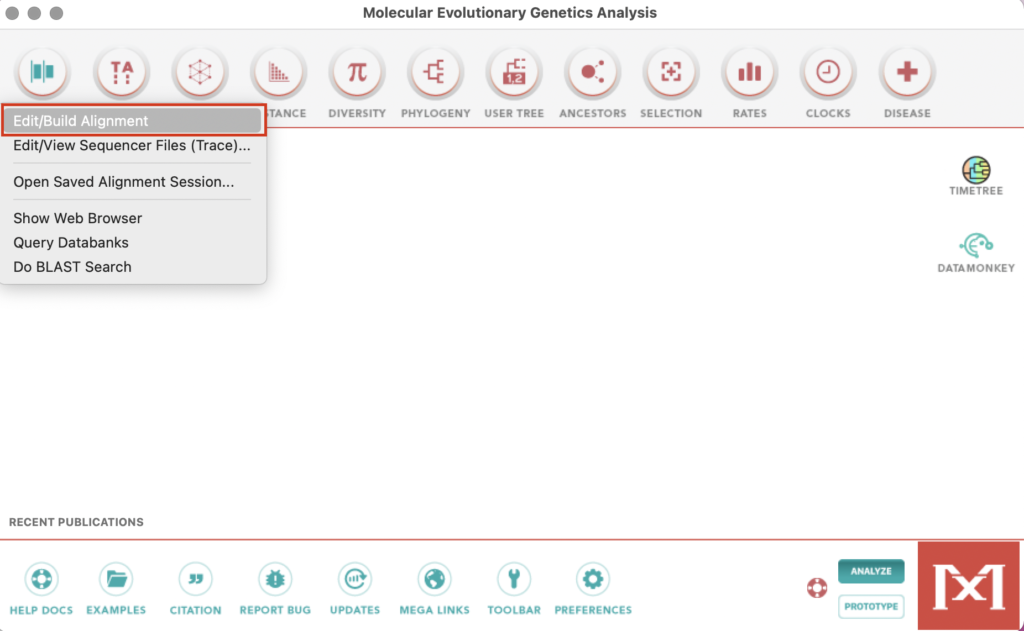
Task: Open the Phylogeny tree icon
Action: click(436, 72)
